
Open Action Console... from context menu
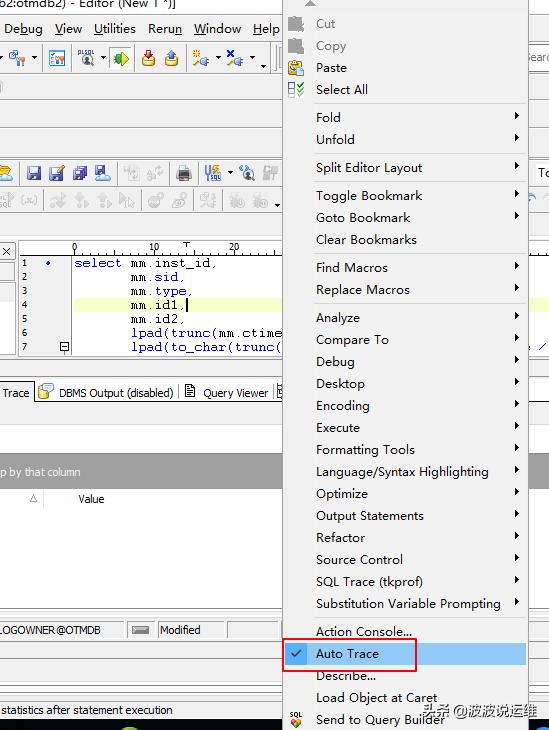point(405,631)
